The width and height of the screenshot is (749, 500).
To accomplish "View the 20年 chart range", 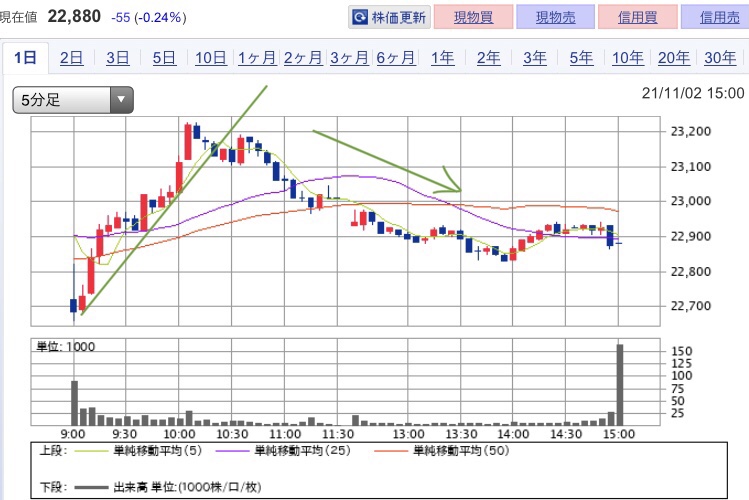I will tap(674, 58).
